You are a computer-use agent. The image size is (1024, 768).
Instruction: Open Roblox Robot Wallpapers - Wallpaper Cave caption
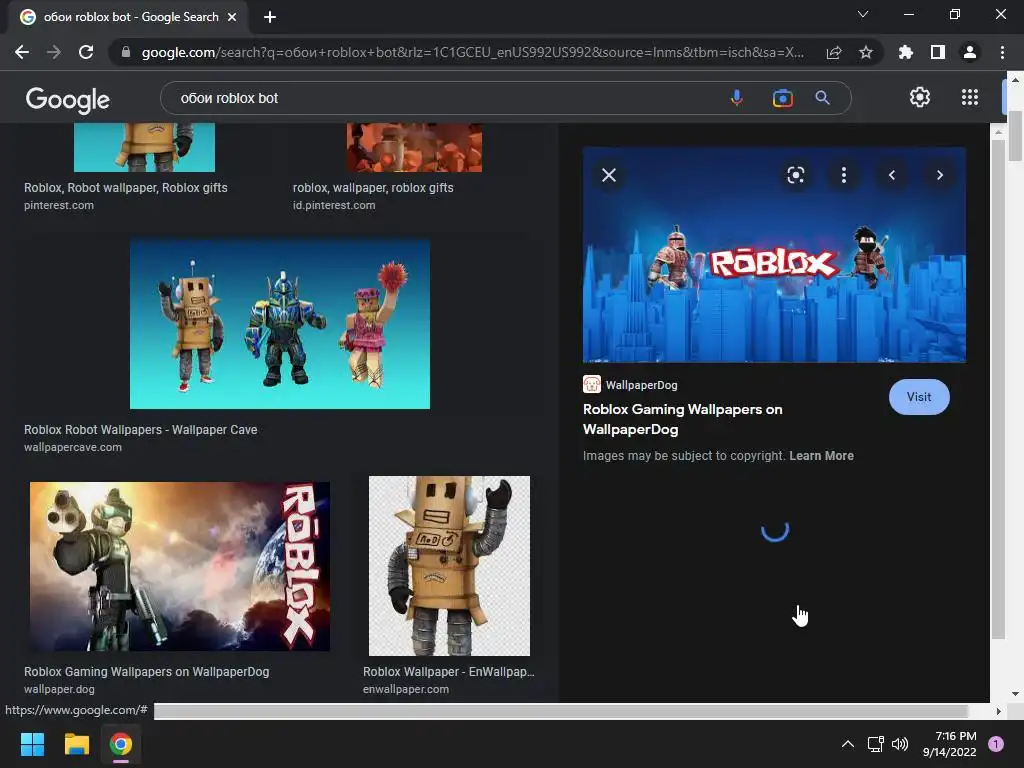[140, 430]
